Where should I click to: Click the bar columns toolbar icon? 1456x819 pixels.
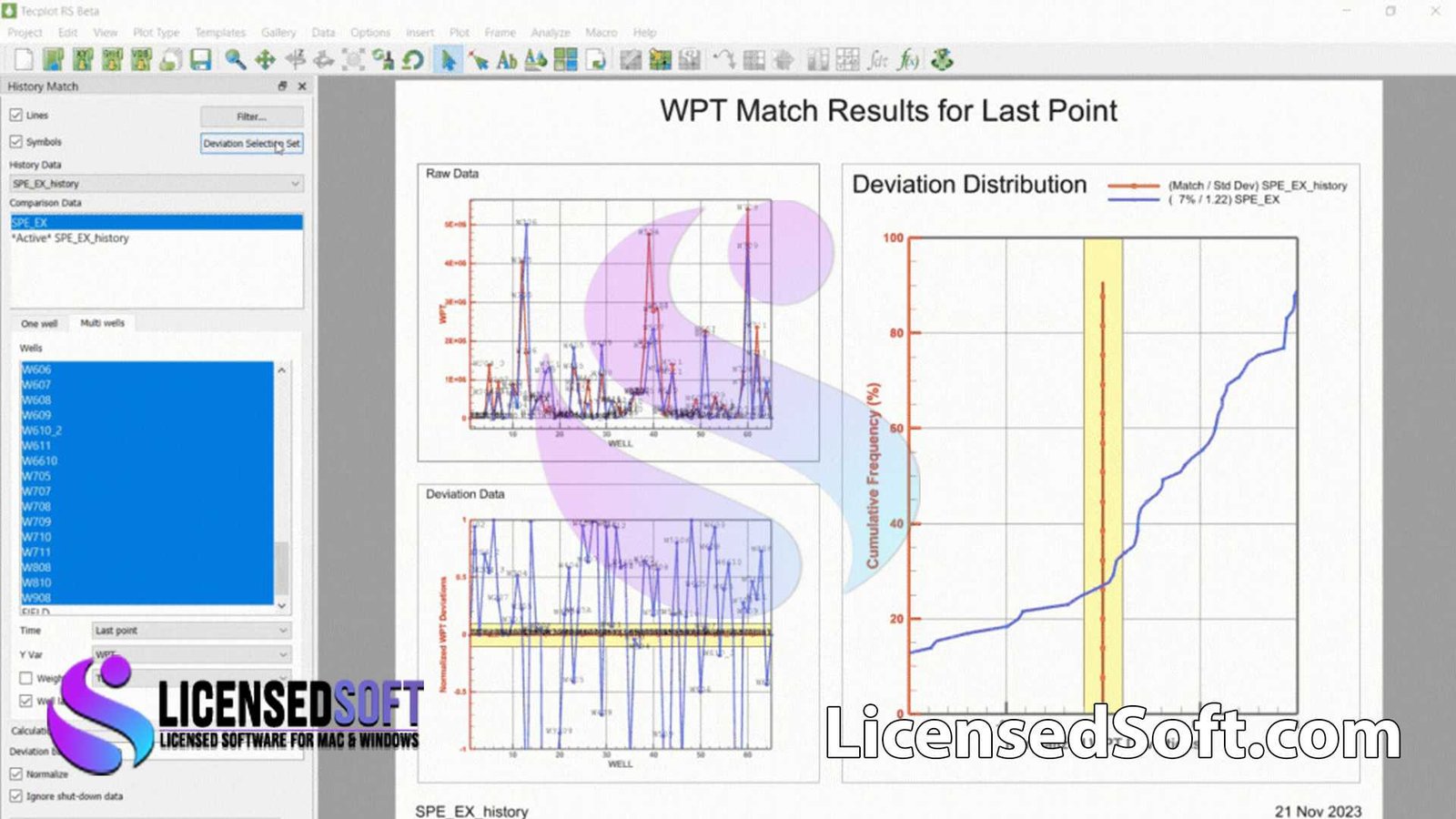pyautogui.click(x=818, y=60)
